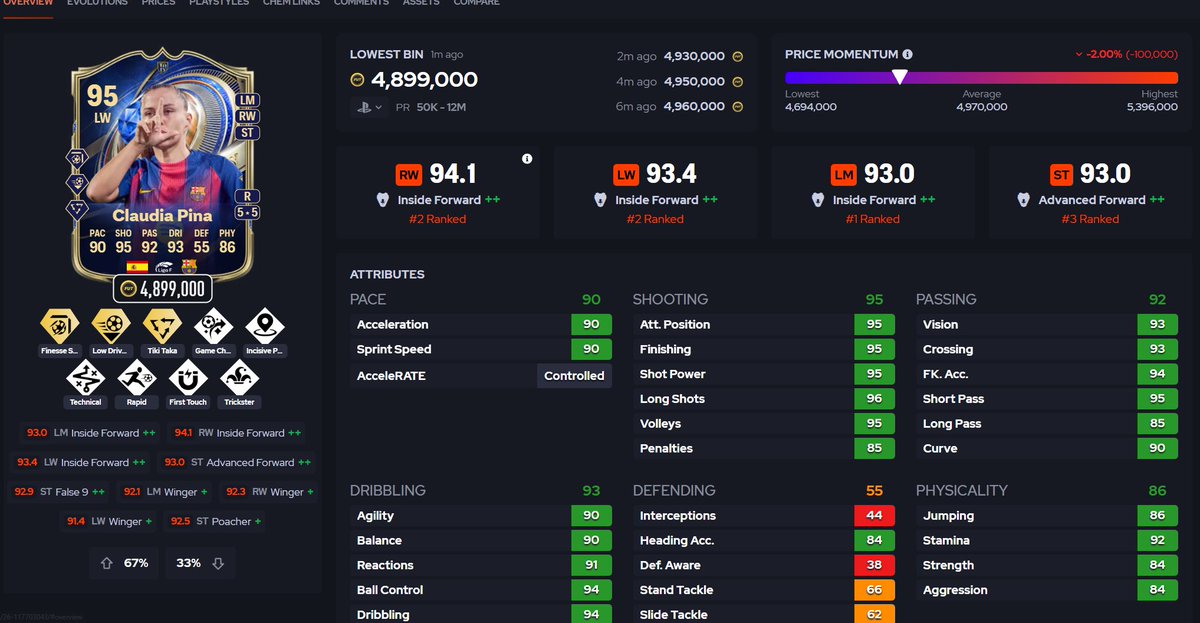
Task: Click the Low Driven playstyle icon
Action: [x=111, y=326]
